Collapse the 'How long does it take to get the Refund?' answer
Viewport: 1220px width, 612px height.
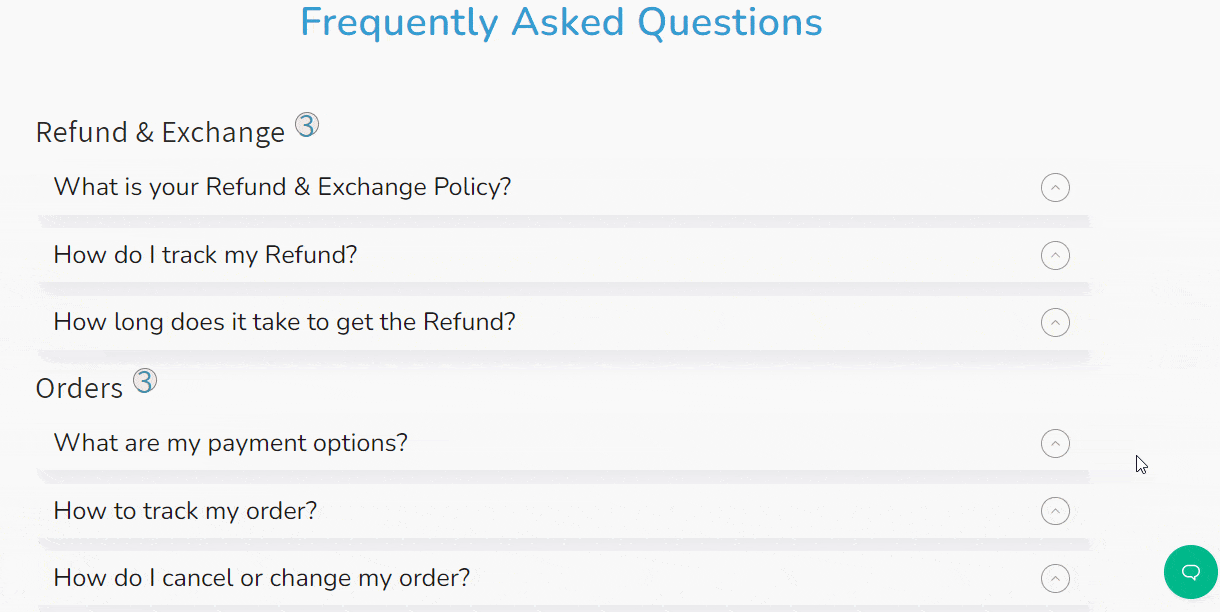[1055, 322]
